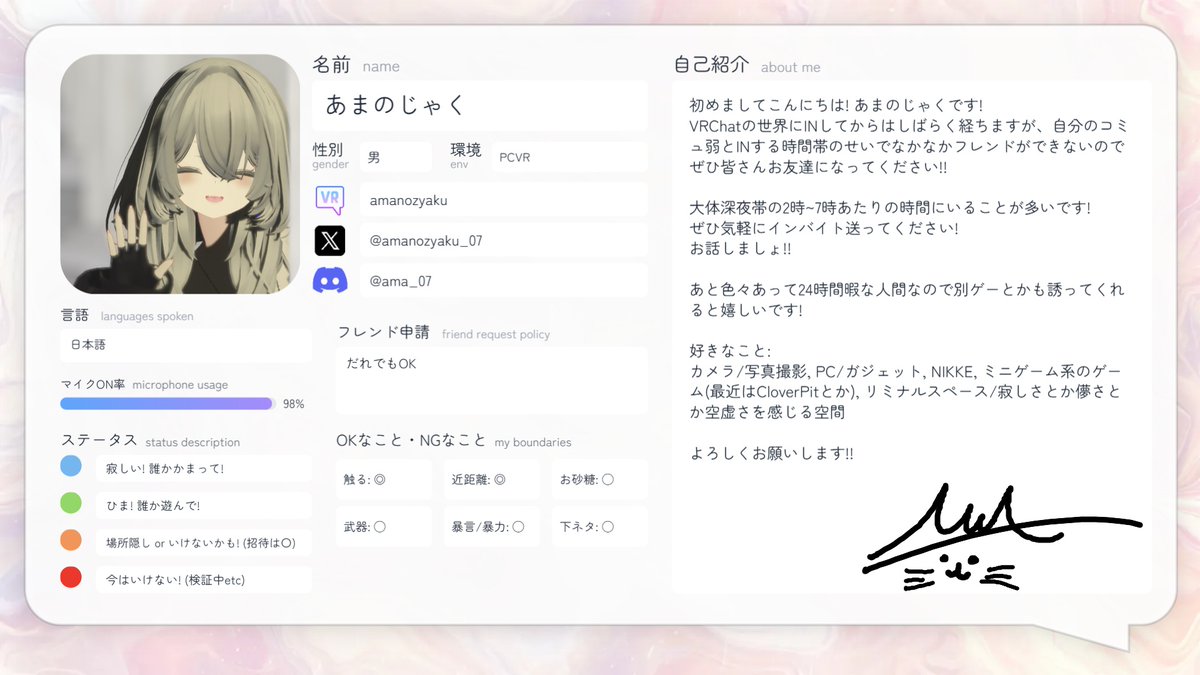Click the environment field showing PCVR
Screen dimensions: 1200x675
click(568, 157)
